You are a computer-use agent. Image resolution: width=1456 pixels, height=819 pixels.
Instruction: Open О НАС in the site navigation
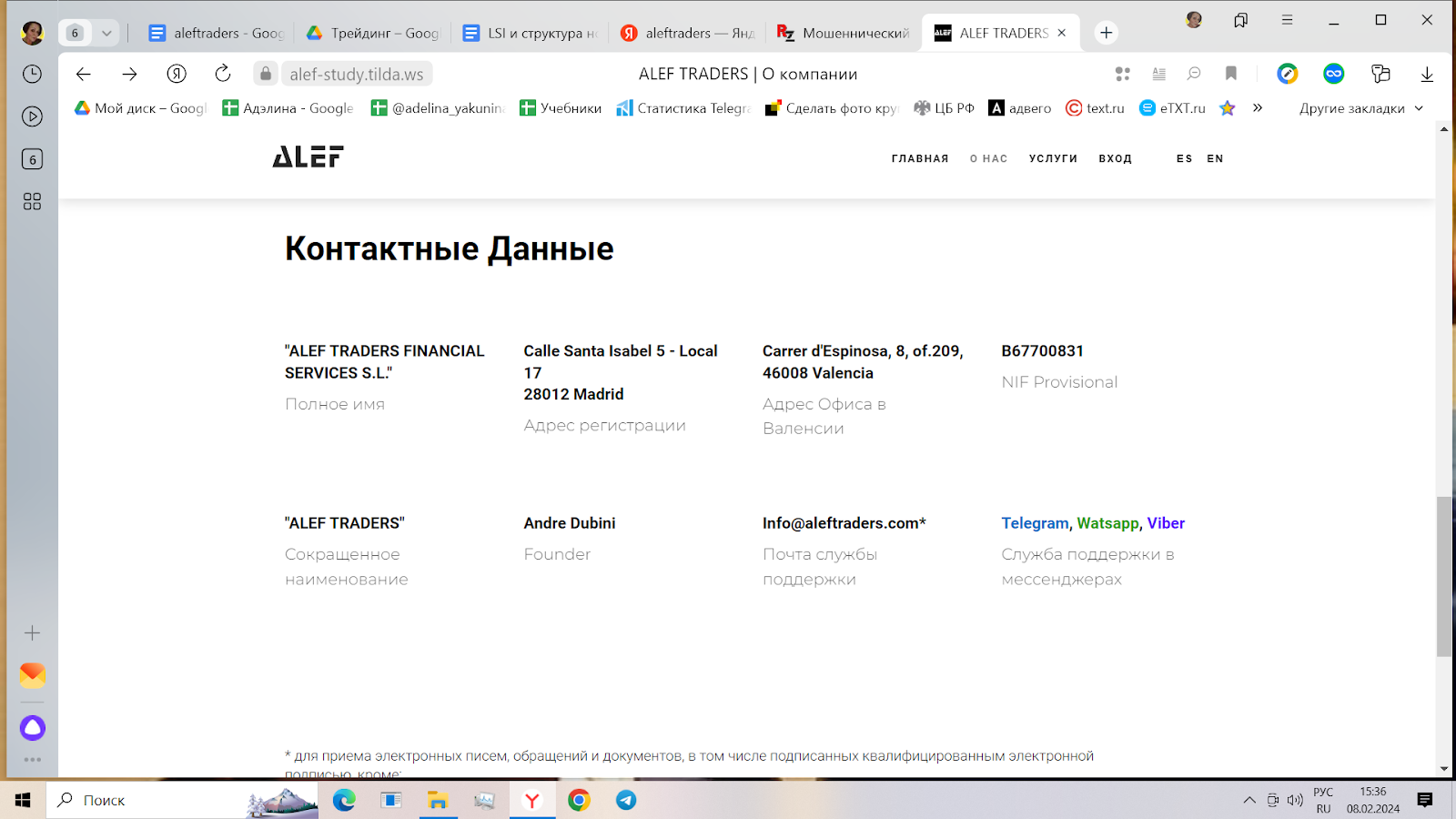click(988, 158)
